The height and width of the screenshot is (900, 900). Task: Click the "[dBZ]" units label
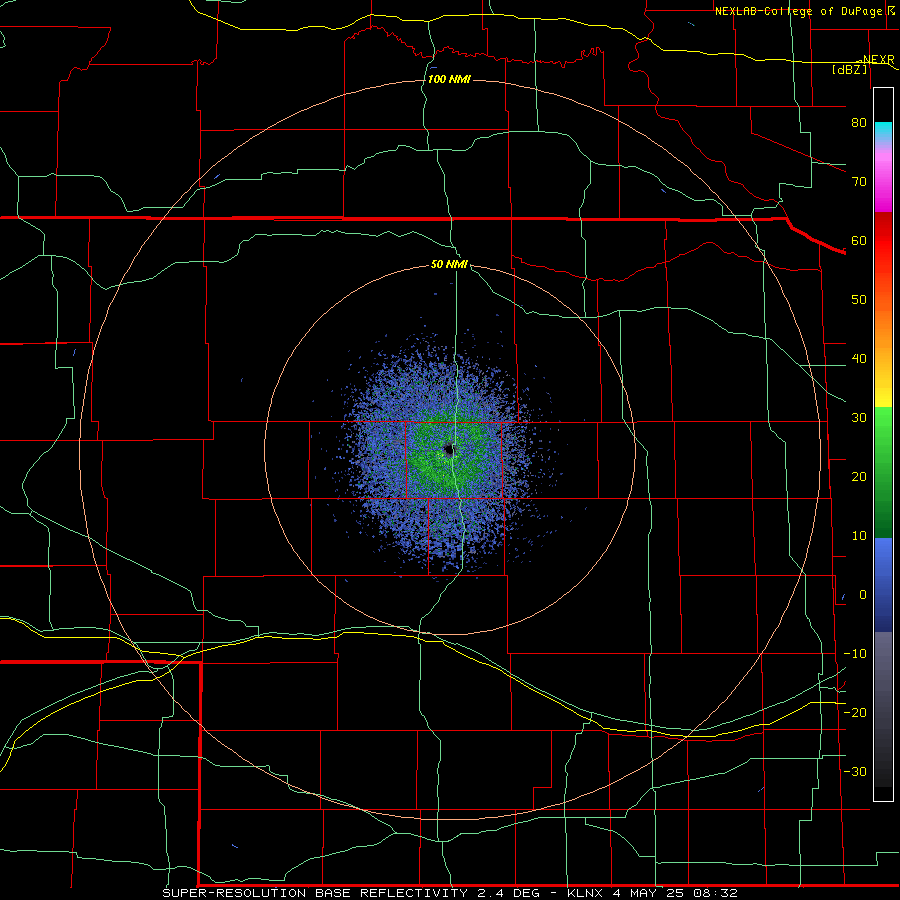[x=849, y=69]
